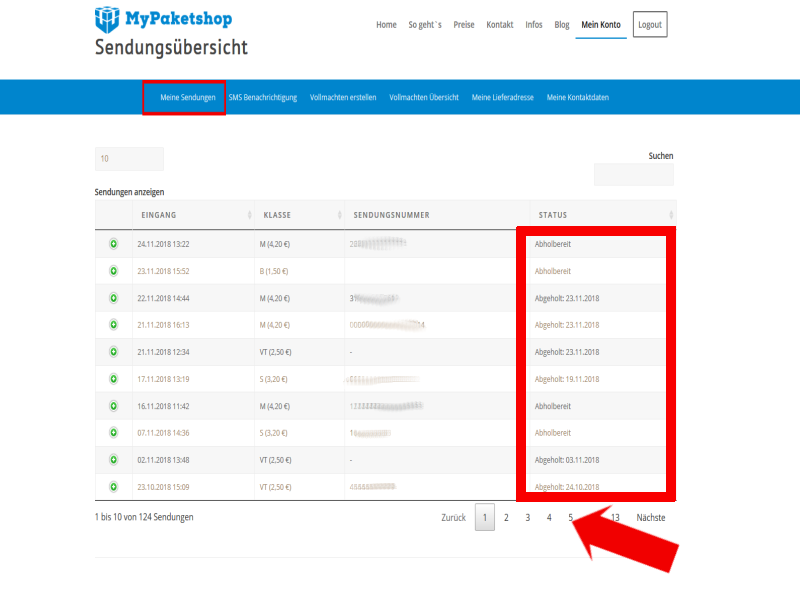This screenshot has width=800, height=600.
Task: Sort by Sendungsnummer column header
Action: click(436, 215)
